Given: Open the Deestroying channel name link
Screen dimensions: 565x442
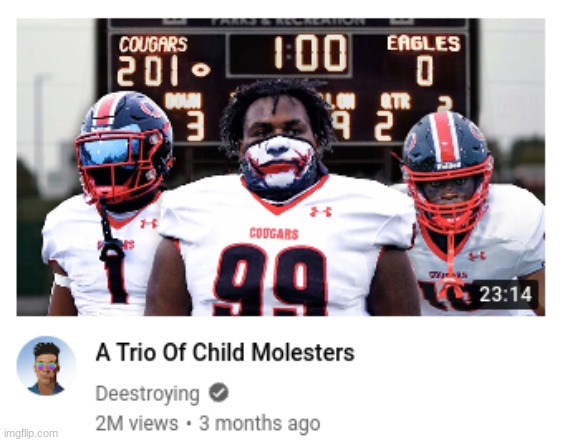Looking at the screenshot, I should 147,394.
